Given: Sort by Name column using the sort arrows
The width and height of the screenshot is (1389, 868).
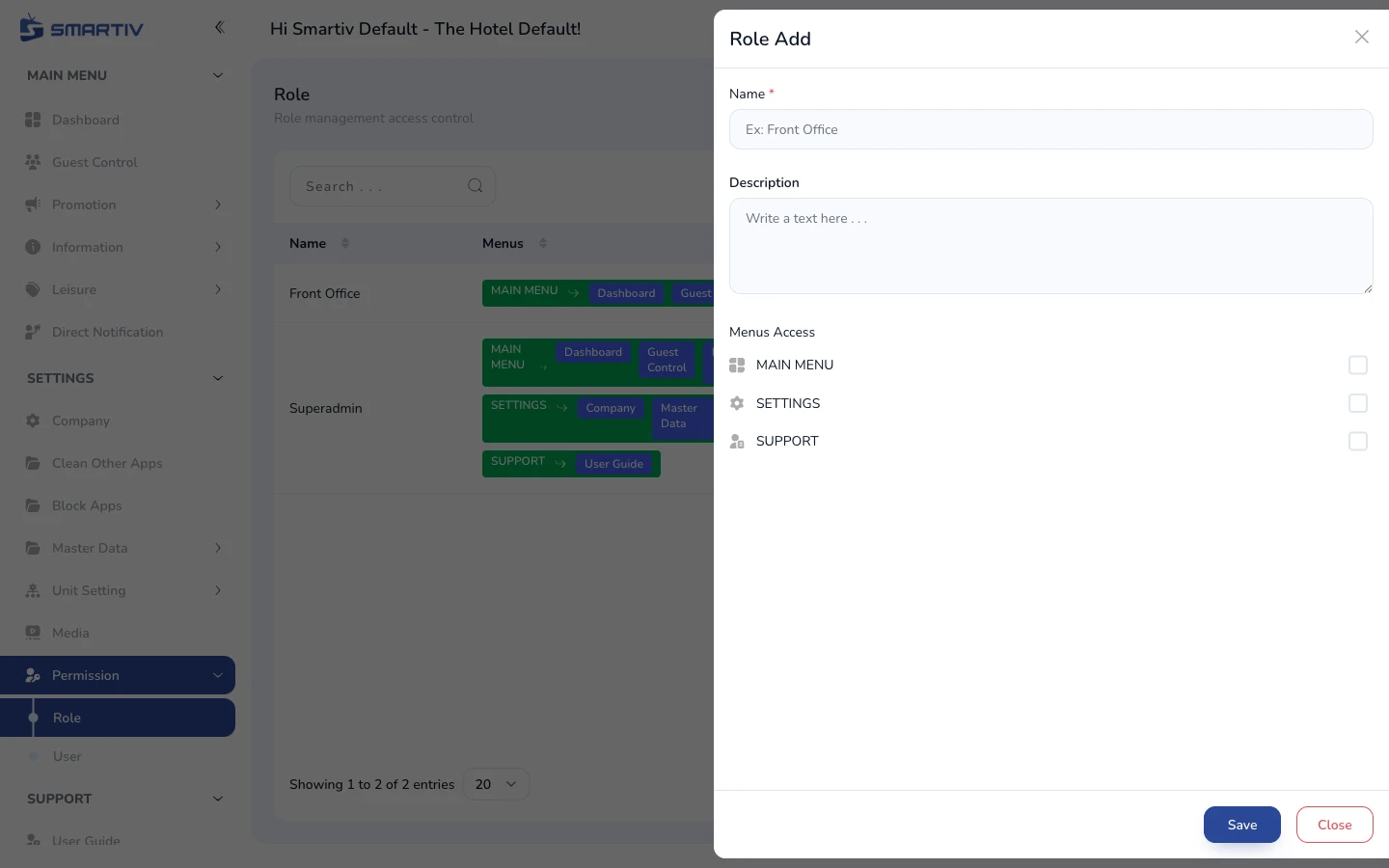Looking at the screenshot, I should click(345, 243).
